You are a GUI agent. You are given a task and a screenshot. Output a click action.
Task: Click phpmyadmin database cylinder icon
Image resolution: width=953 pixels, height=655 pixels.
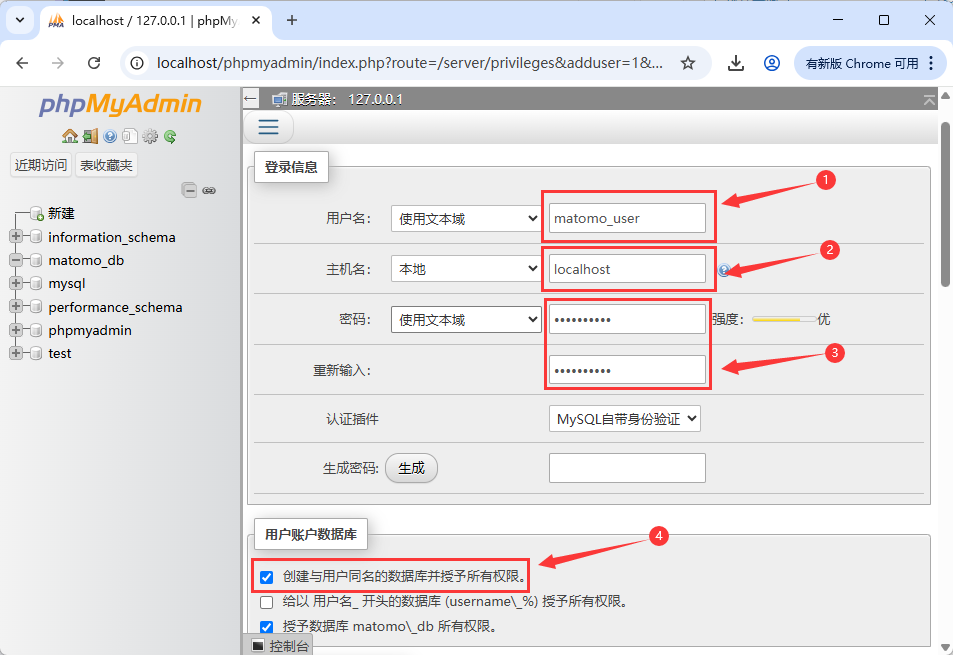pos(36,330)
